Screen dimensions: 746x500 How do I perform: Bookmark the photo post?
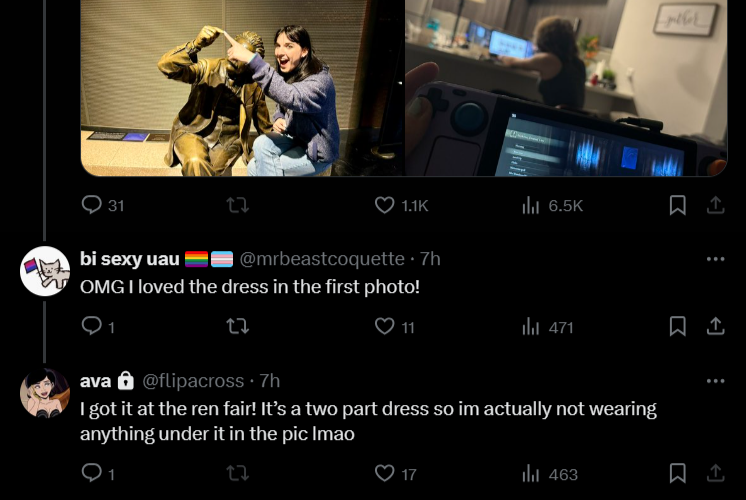coord(677,206)
